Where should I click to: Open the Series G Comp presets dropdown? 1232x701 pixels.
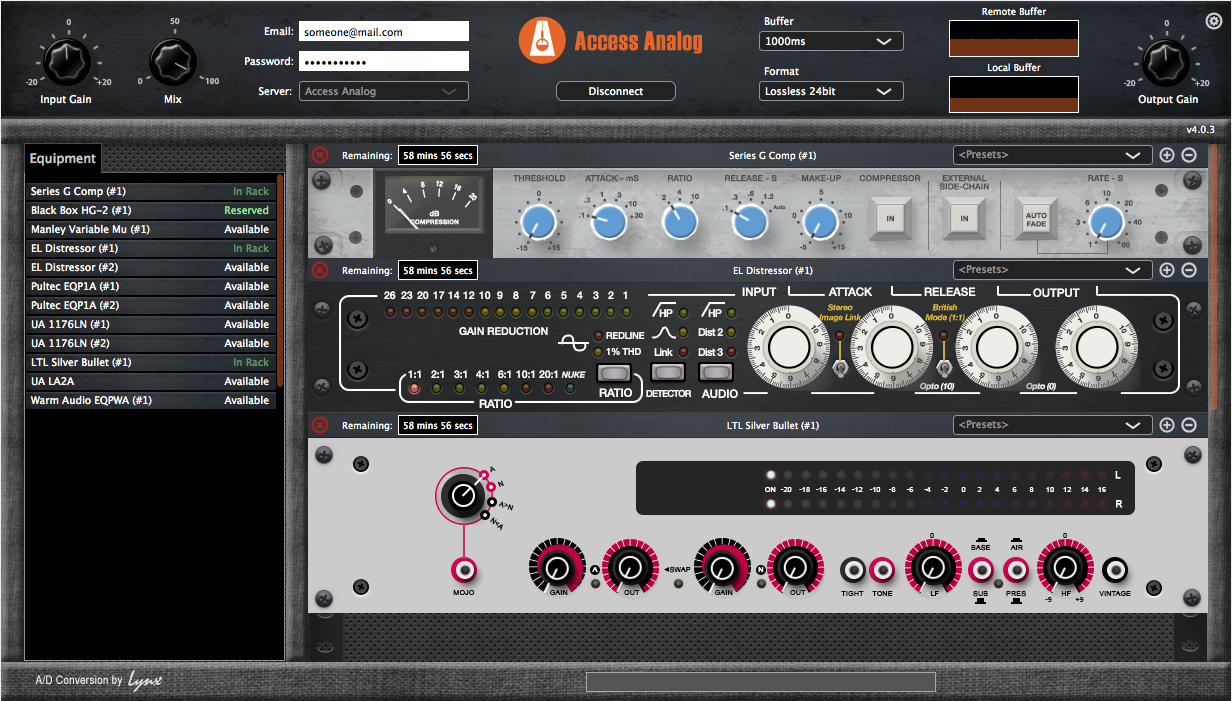click(x=1051, y=155)
